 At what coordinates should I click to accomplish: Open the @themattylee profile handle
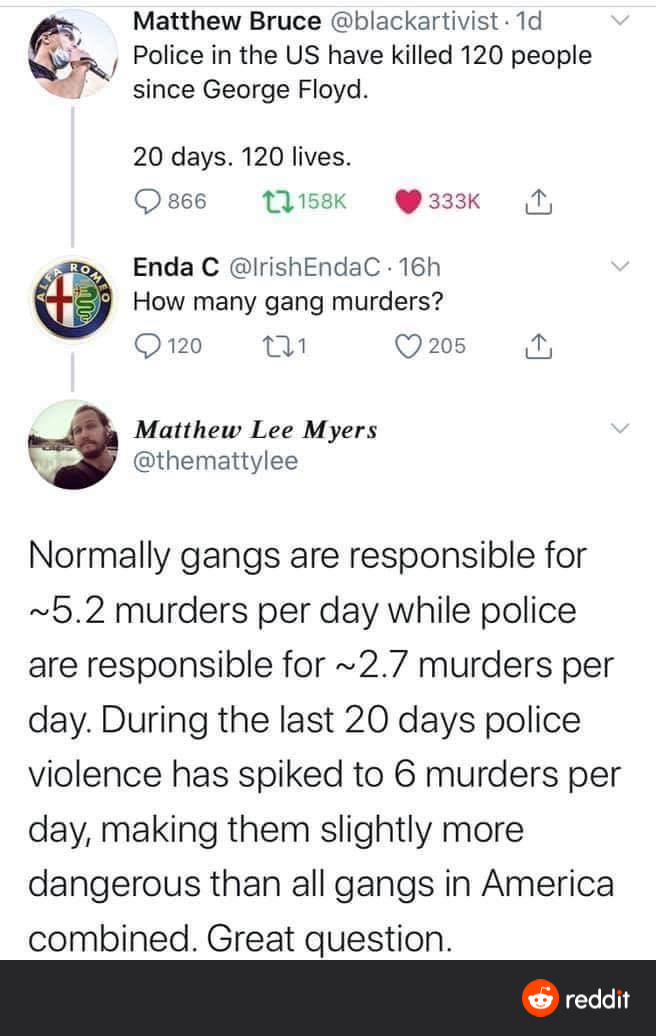pyautogui.click(x=215, y=461)
